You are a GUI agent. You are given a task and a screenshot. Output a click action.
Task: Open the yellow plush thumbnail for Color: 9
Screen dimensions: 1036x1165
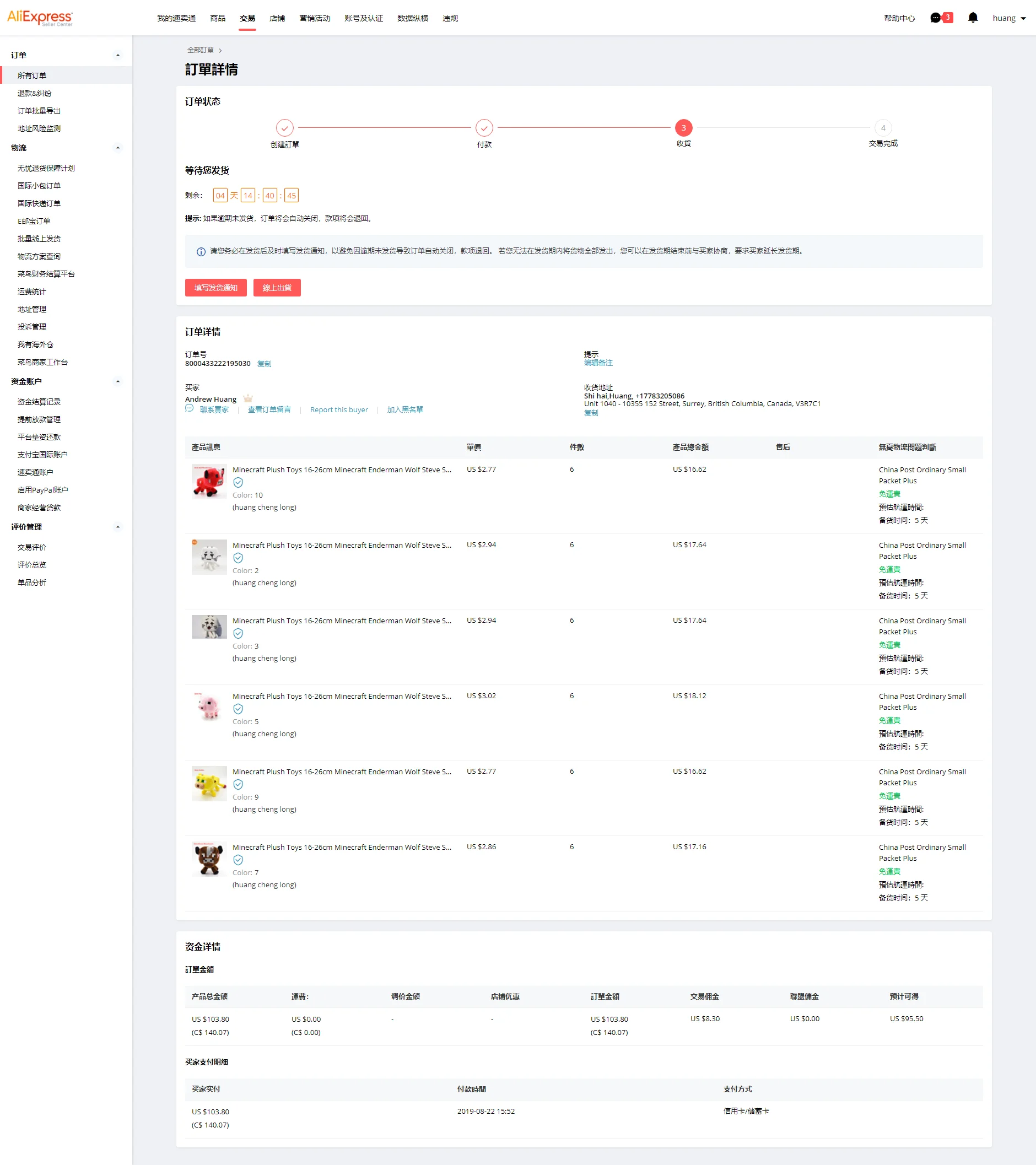click(209, 784)
